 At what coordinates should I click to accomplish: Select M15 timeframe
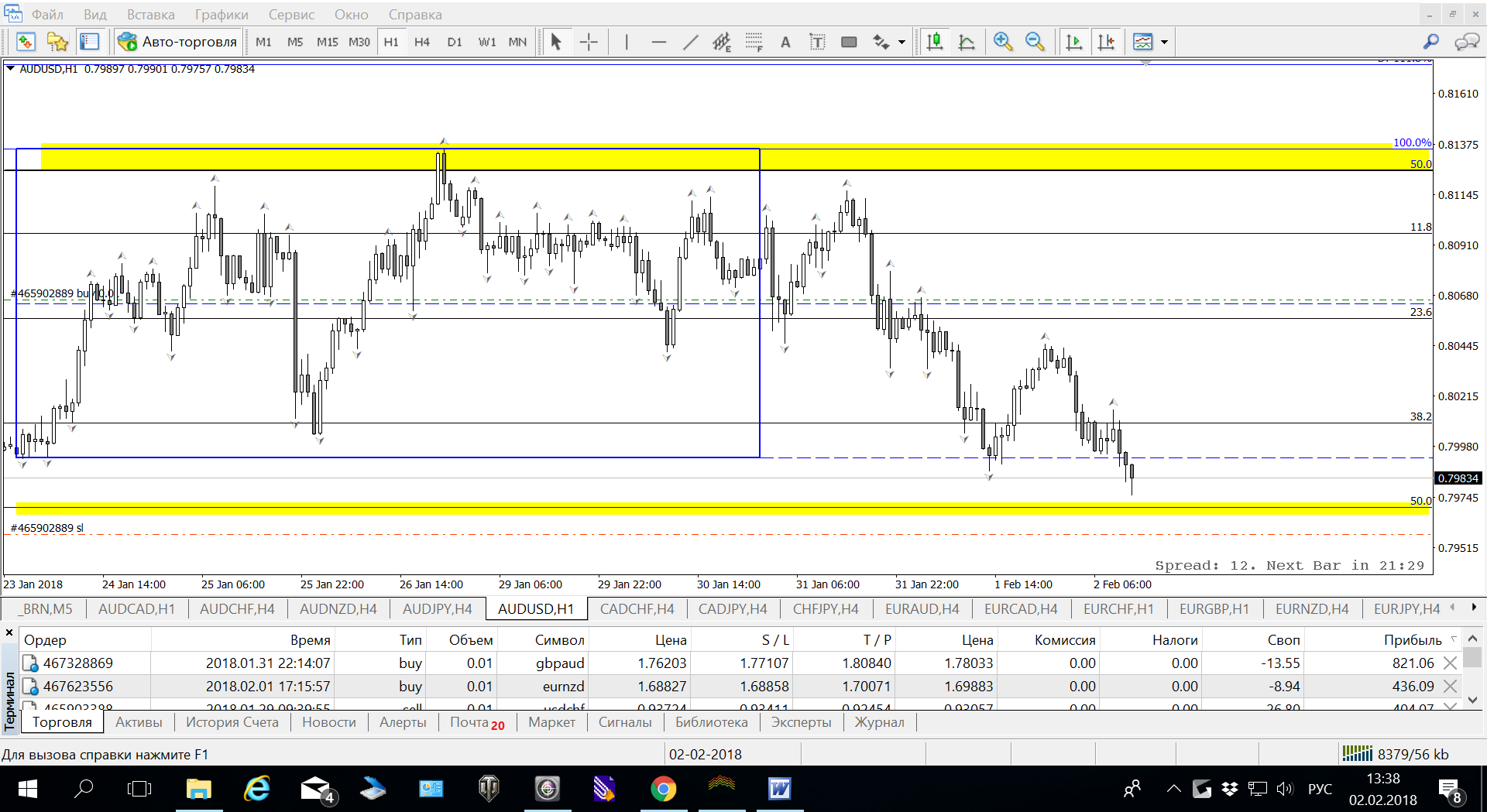coord(327,42)
